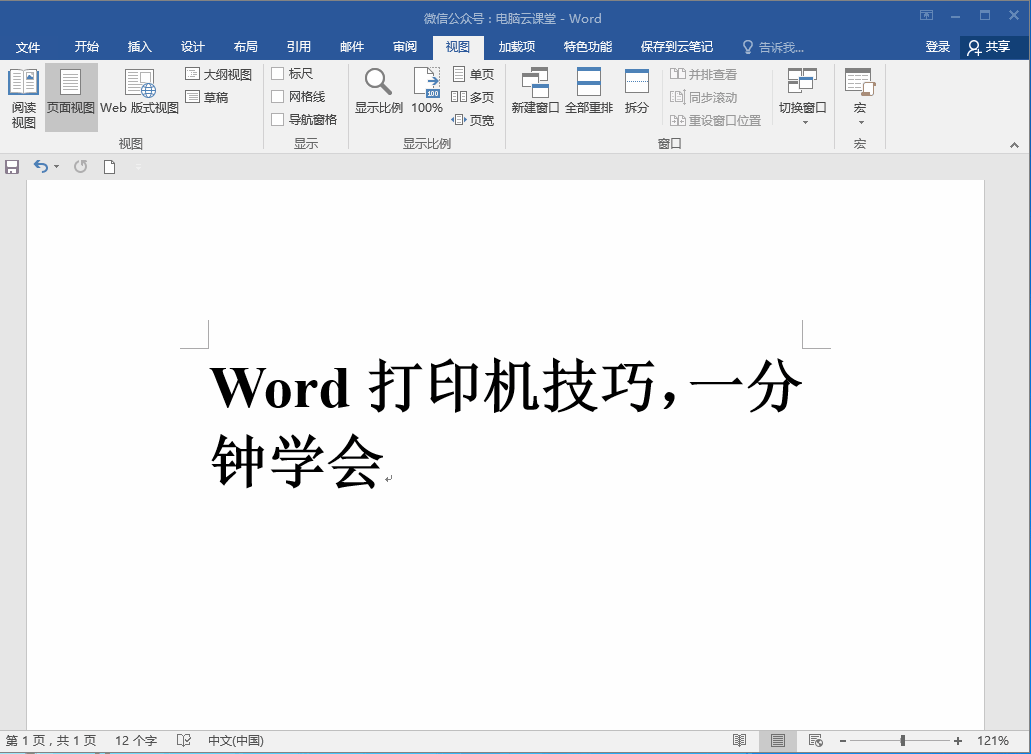Screen dimensions: 1031x754
Task: Zoom out with the minus button
Action: pyautogui.click(x=843, y=741)
